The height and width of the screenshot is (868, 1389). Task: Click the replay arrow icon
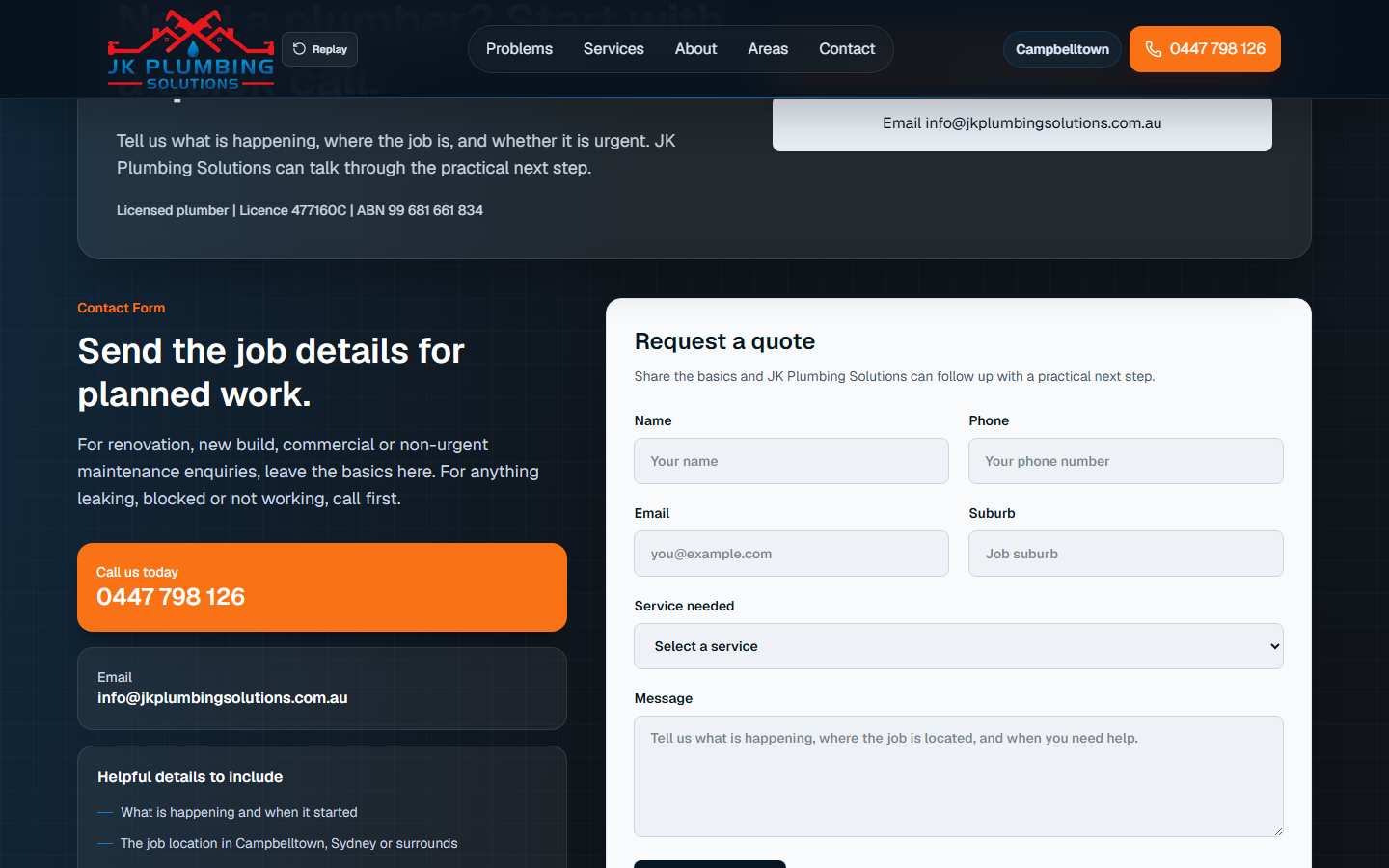pyautogui.click(x=299, y=49)
